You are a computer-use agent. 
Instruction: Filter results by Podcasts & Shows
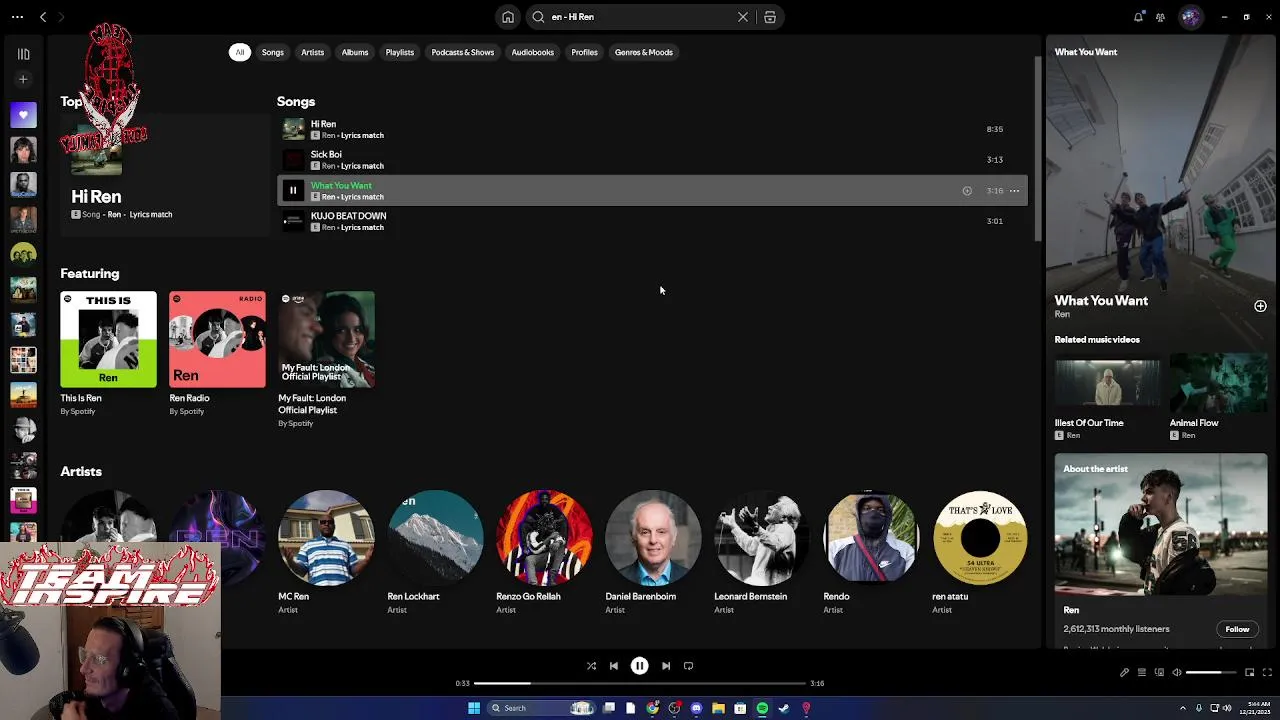[x=463, y=52]
